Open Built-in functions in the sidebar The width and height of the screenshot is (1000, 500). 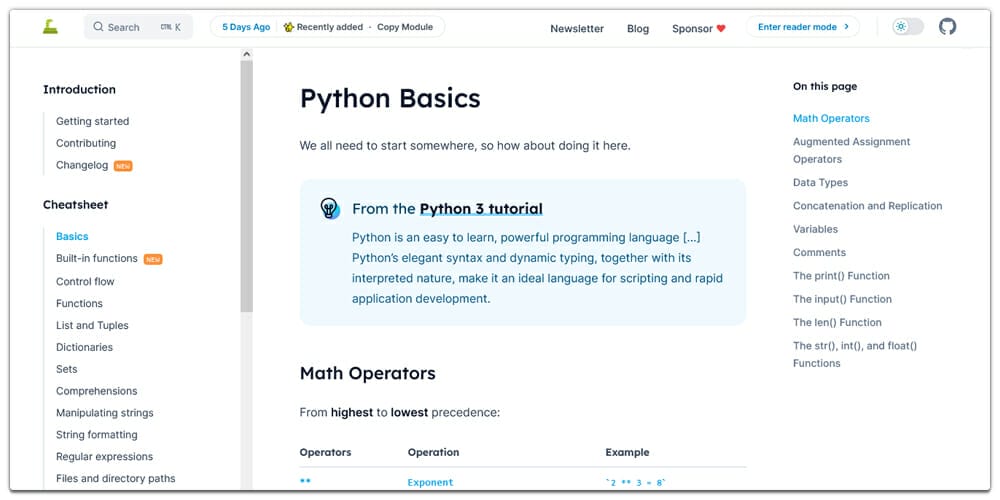tap(97, 258)
